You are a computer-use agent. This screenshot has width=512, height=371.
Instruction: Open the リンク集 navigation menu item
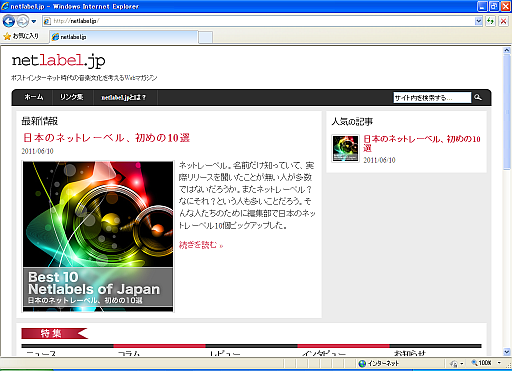(x=71, y=97)
